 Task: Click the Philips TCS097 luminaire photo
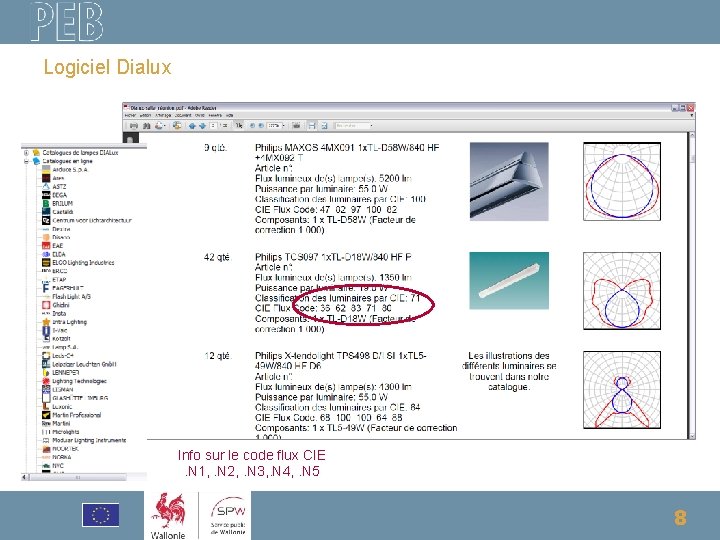tap(509, 281)
